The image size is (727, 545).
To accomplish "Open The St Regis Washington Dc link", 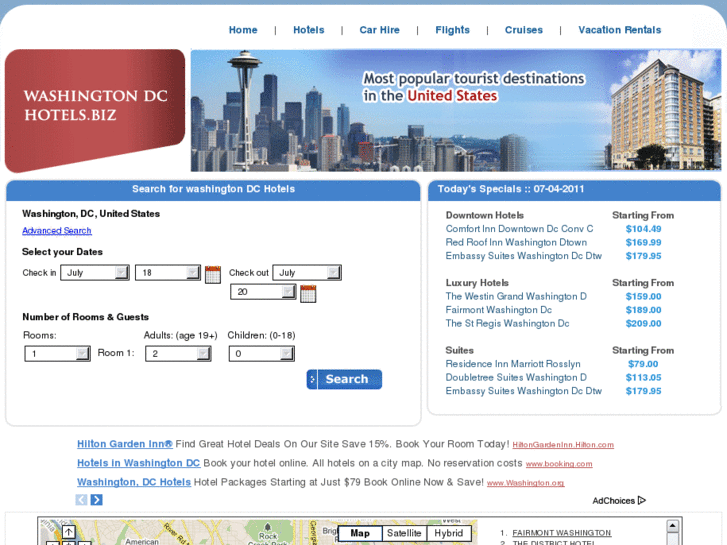I will click(x=507, y=323).
